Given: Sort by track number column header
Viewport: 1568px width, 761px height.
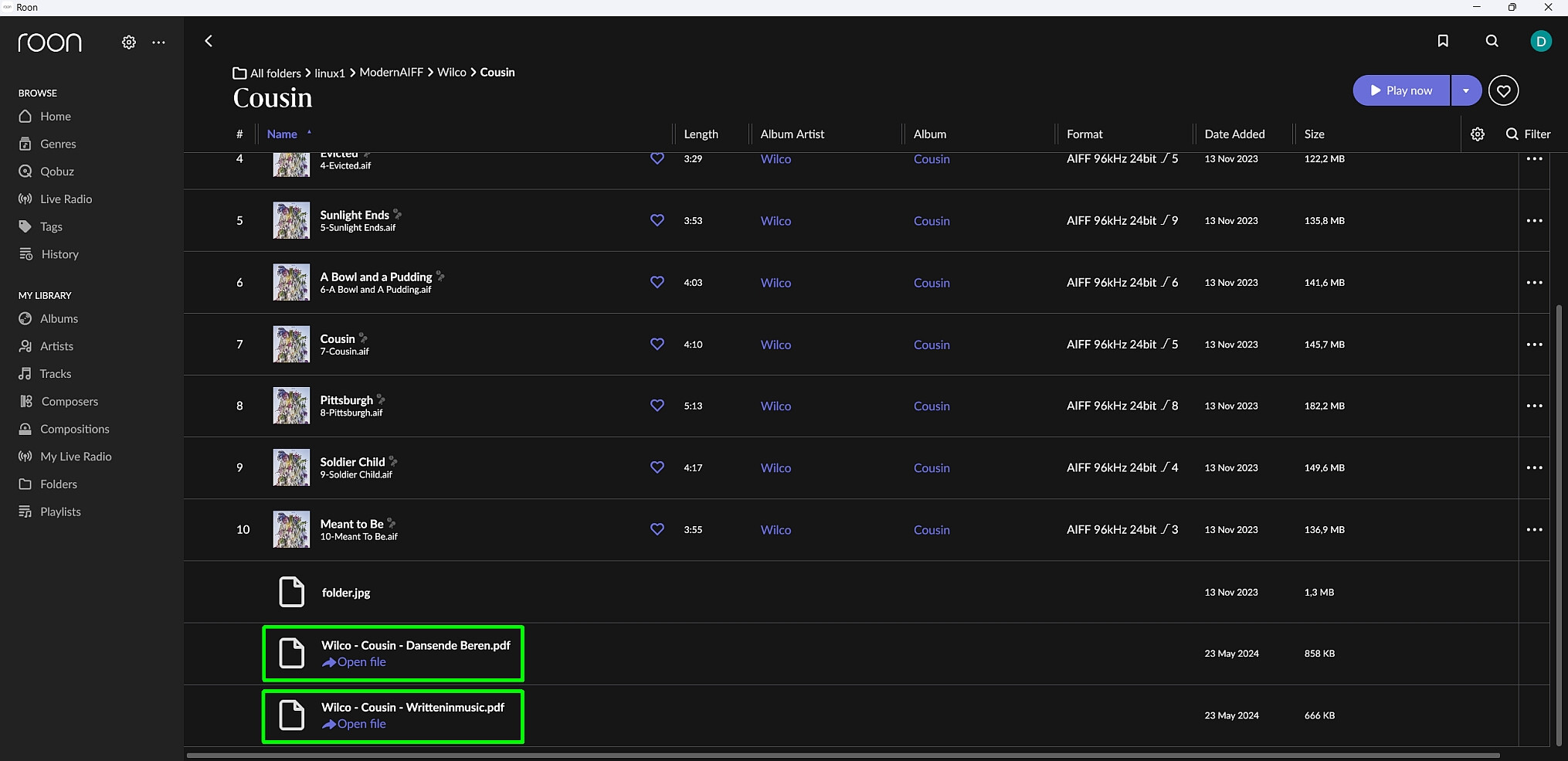Looking at the screenshot, I should pyautogui.click(x=239, y=134).
